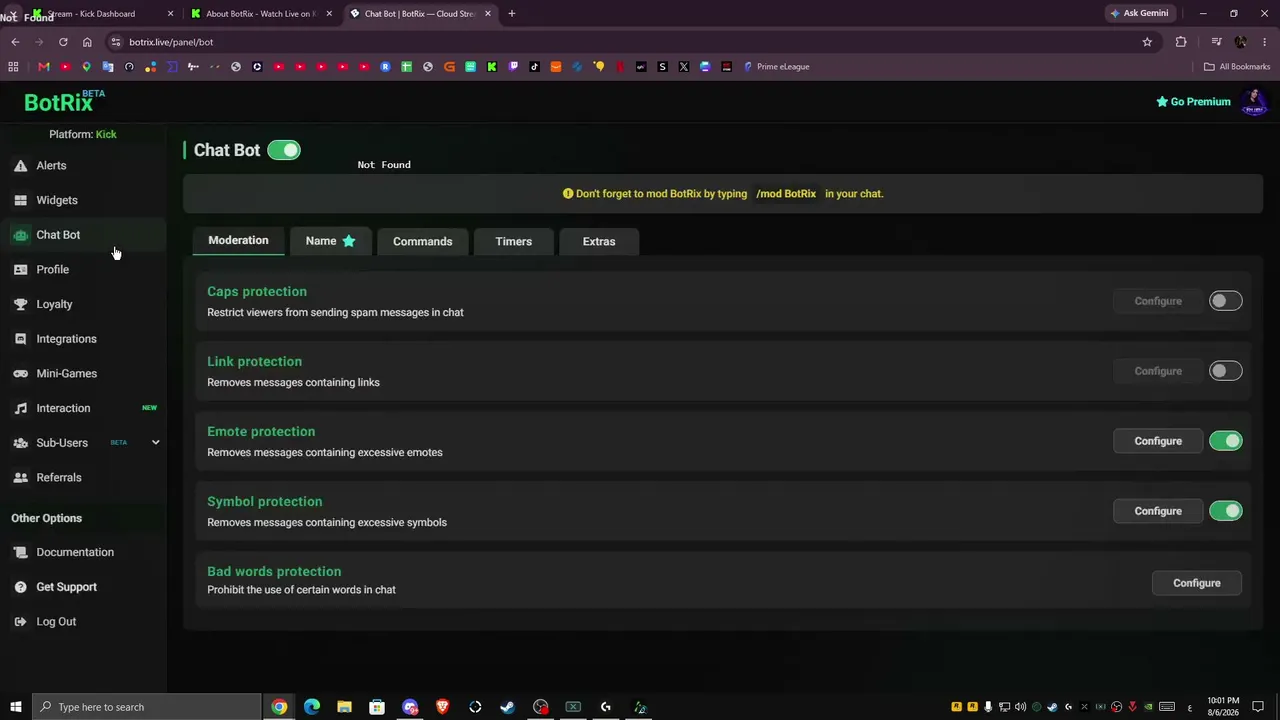Click the Mini-Games gamepad icon

pyautogui.click(x=20, y=374)
